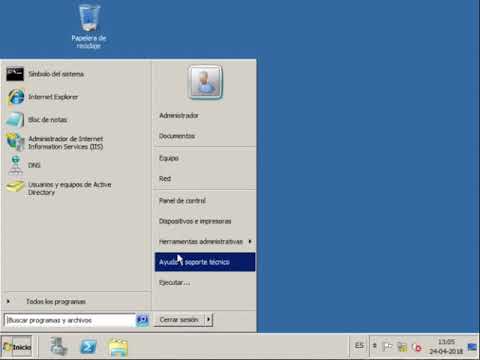Click the Símbolo del sistema label

click(56, 74)
